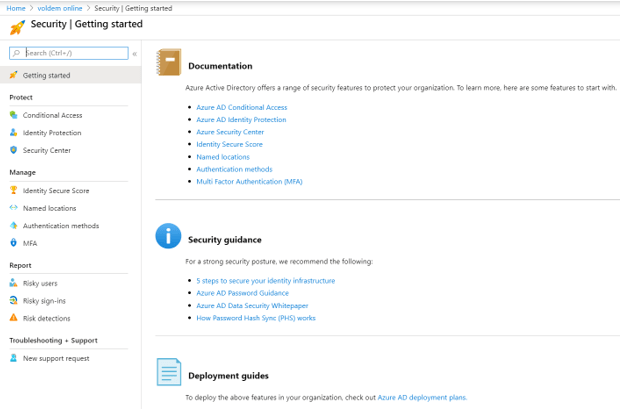Click the Authentication methods diamond icon
This screenshot has width=623, height=420.
(x=13, y=226)
